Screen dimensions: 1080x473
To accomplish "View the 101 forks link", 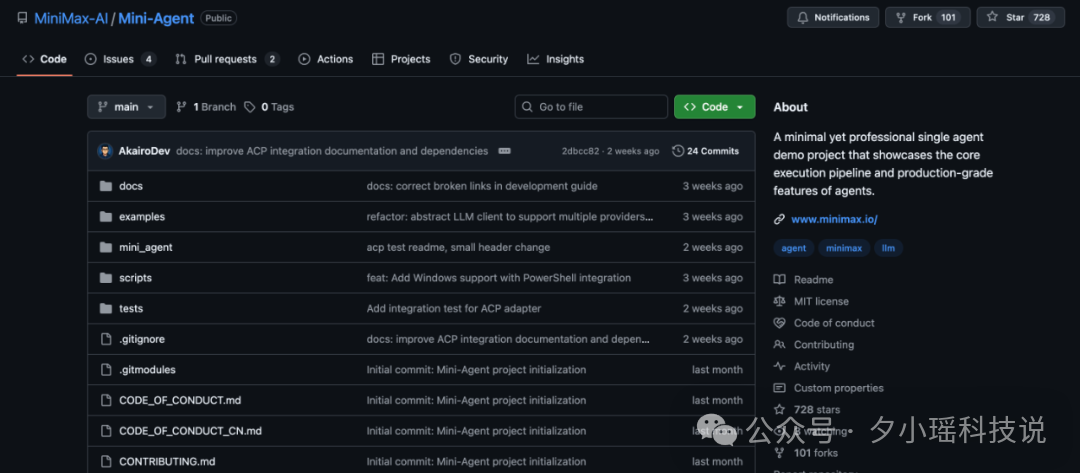I will (816, 453).
